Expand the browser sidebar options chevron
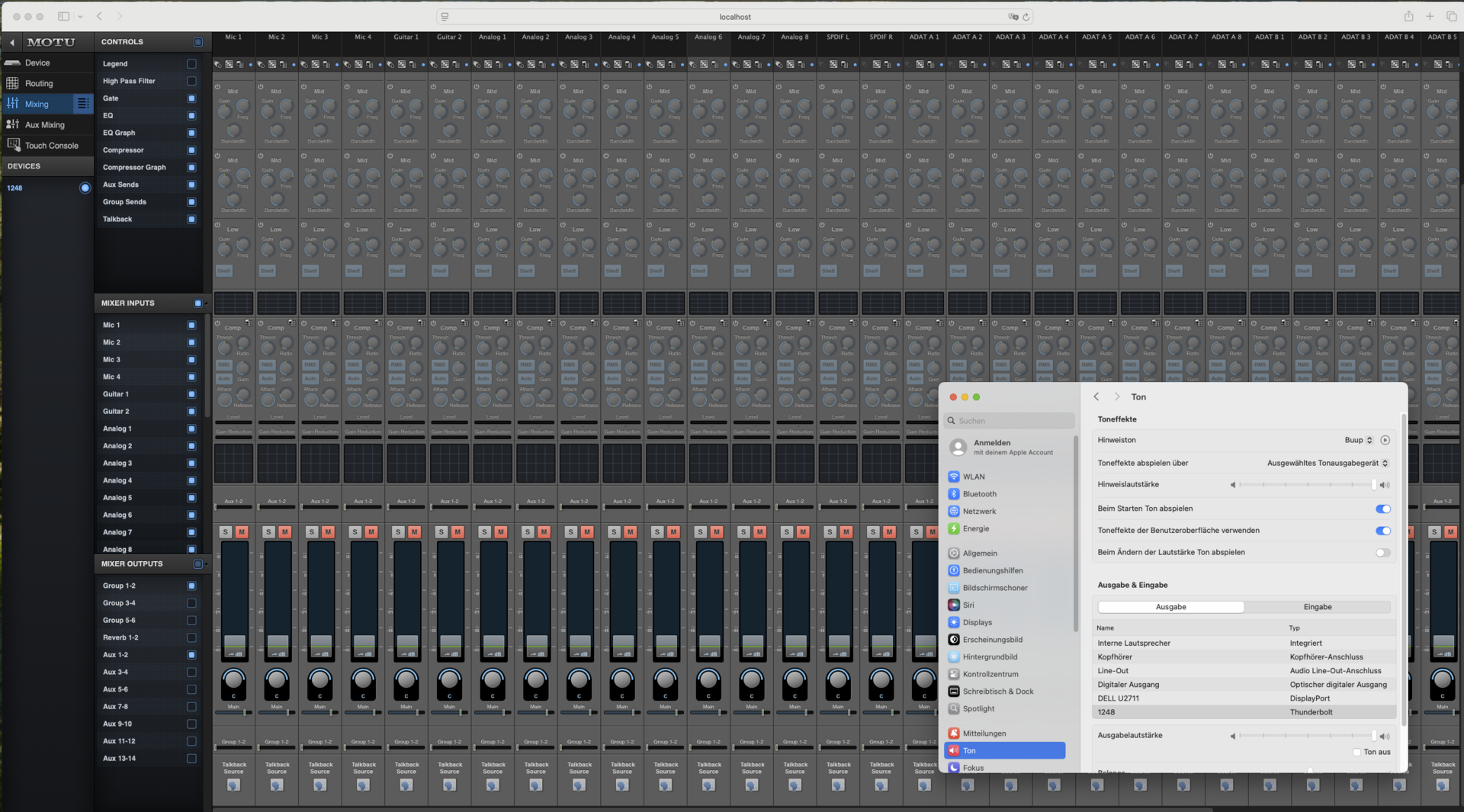This screenshot has width=1464, height=812. click(x=80, y=17)
